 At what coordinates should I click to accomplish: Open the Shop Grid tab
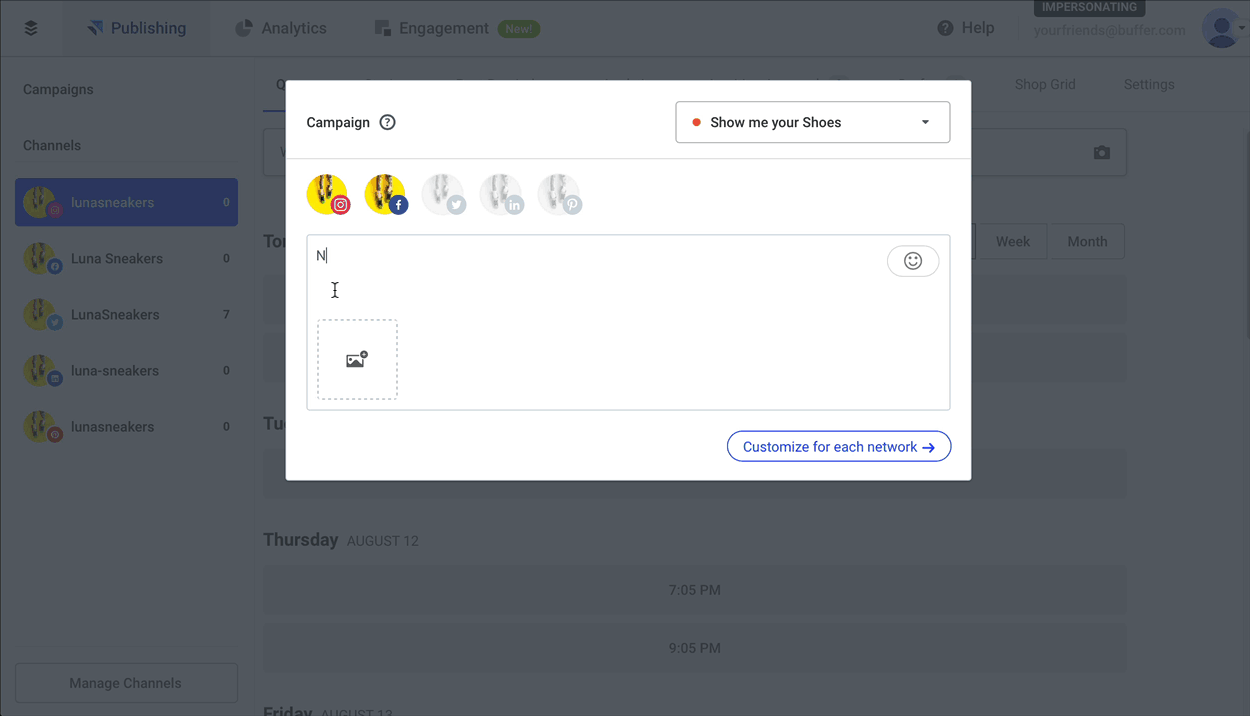pyautogui.click(x=1045, y=84)
